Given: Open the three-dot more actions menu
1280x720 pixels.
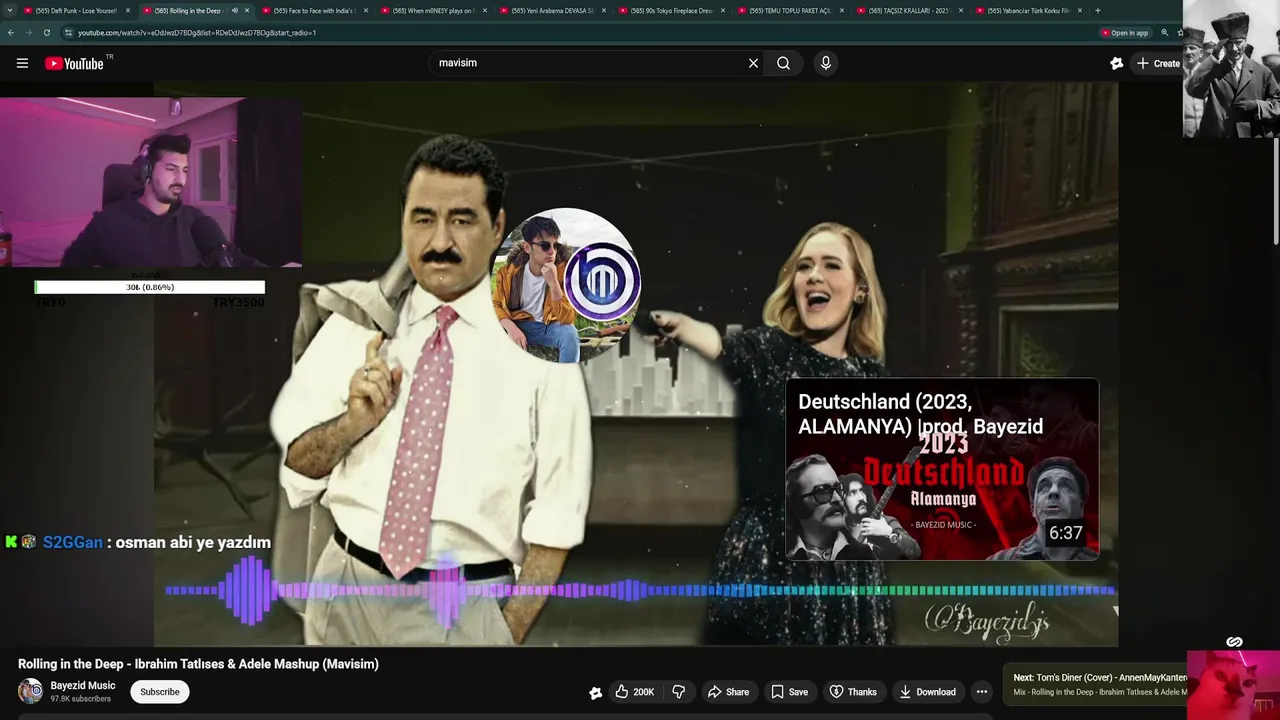Looking at the screenshot, I should coord(981,692).
